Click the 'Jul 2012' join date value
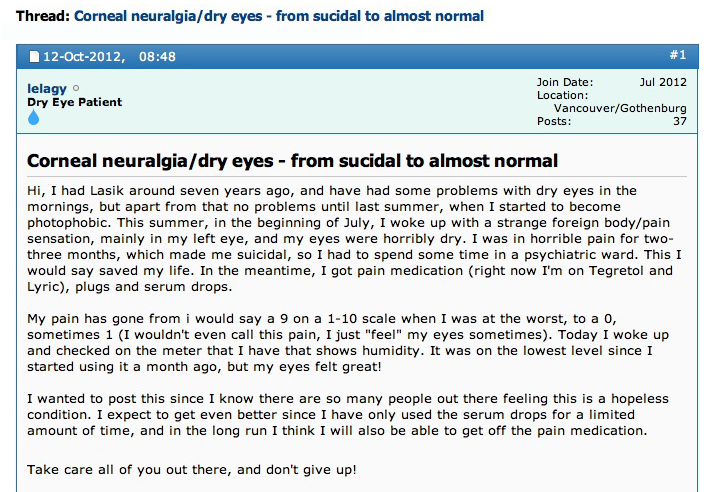The height and width of the screenshot is (492, 714). tap(663, 82)
